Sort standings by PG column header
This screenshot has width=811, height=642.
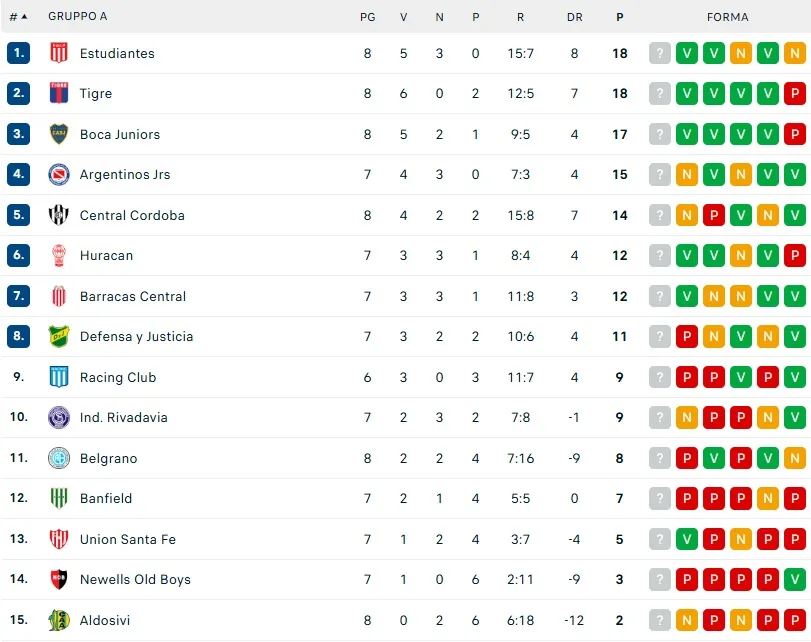(x=367, y=17)
